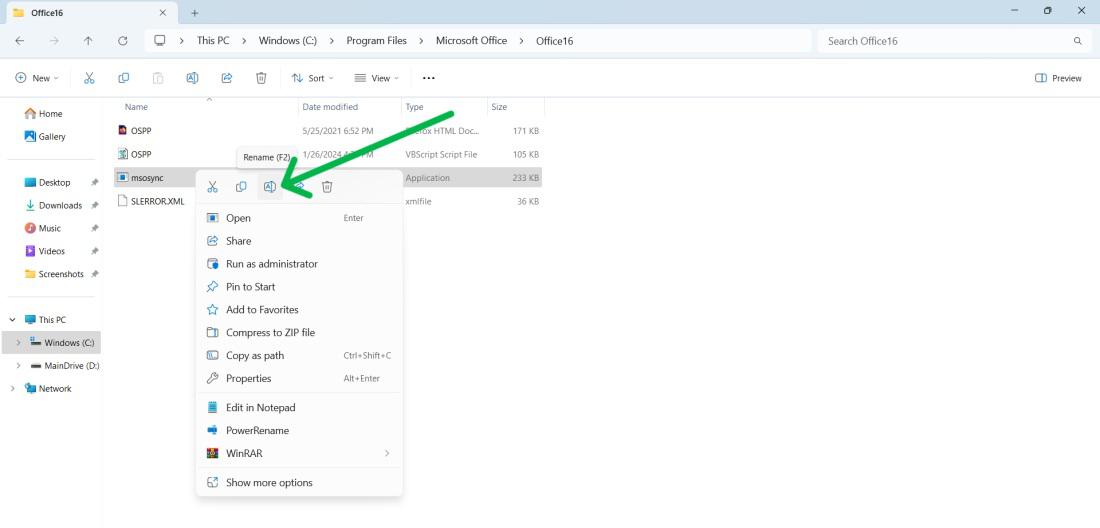This screenshot has width=1100, height=528.
Task: Click Program Files in the address path
Action: coord(377,41)
